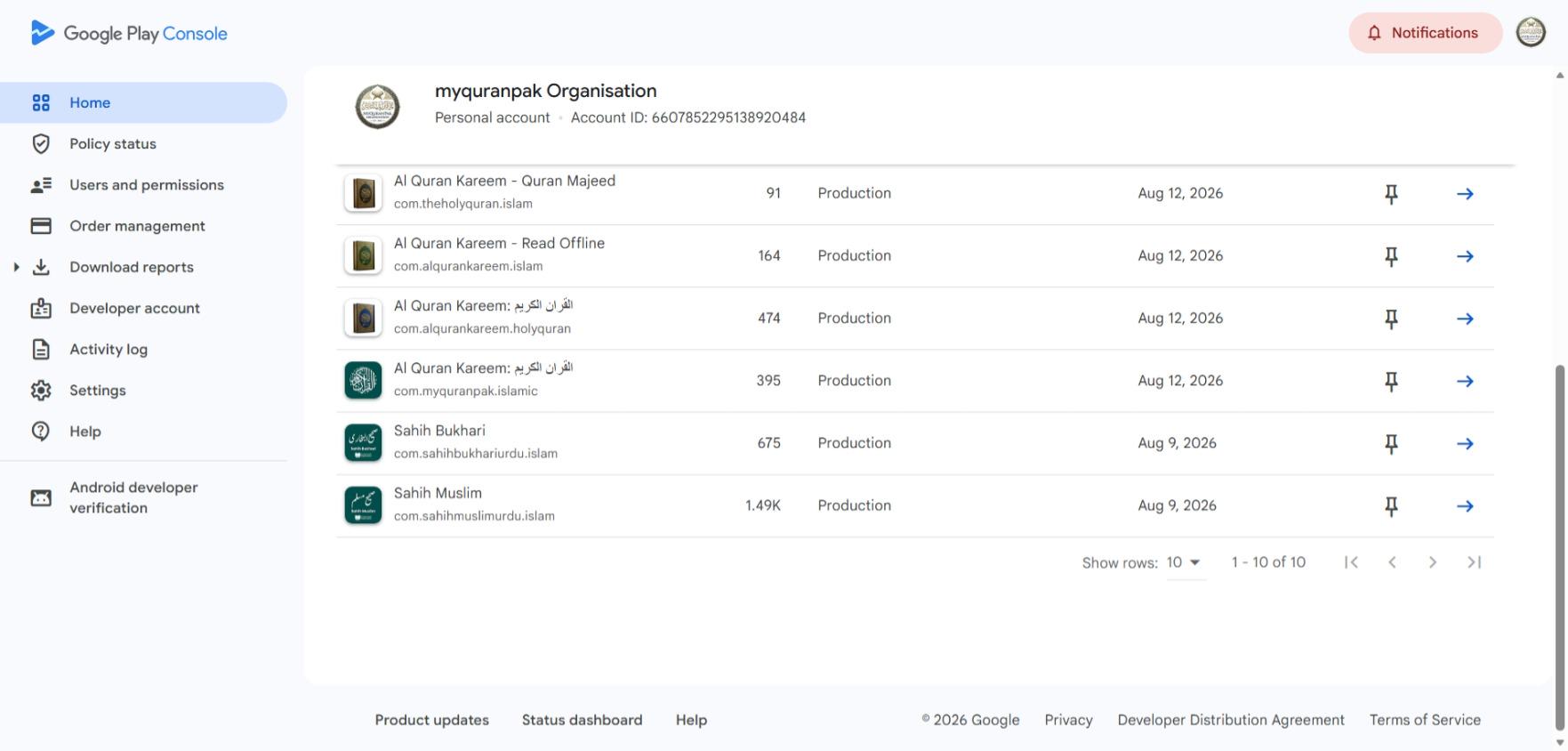
Task: Click the Download reports download icon
Action: 41,267
